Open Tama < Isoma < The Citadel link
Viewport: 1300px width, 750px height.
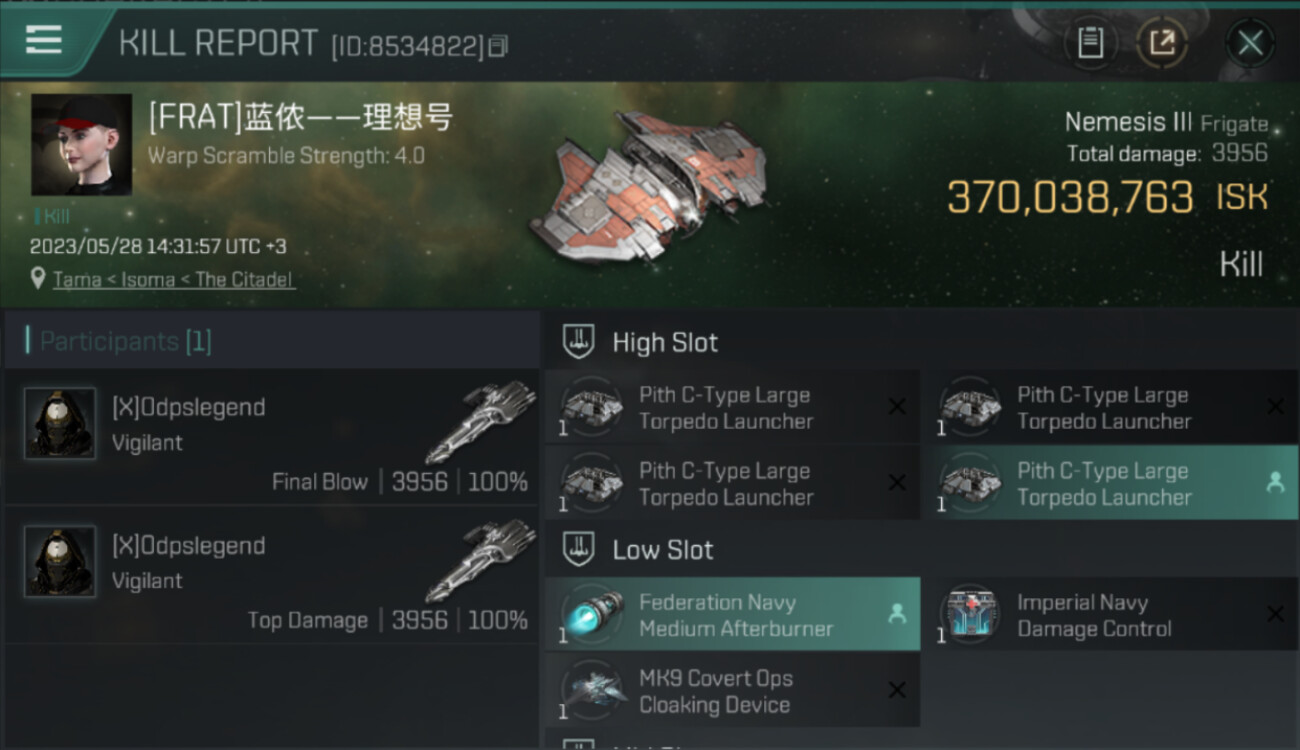point(173,280)
